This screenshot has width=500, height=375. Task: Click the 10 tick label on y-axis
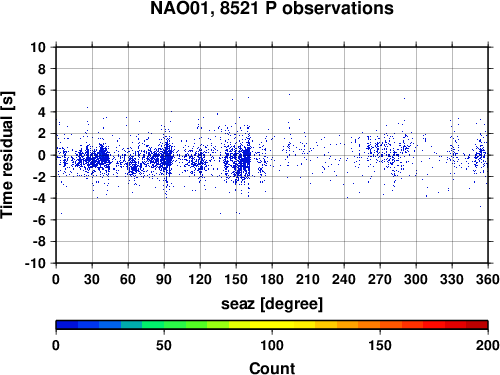[38, 47]
